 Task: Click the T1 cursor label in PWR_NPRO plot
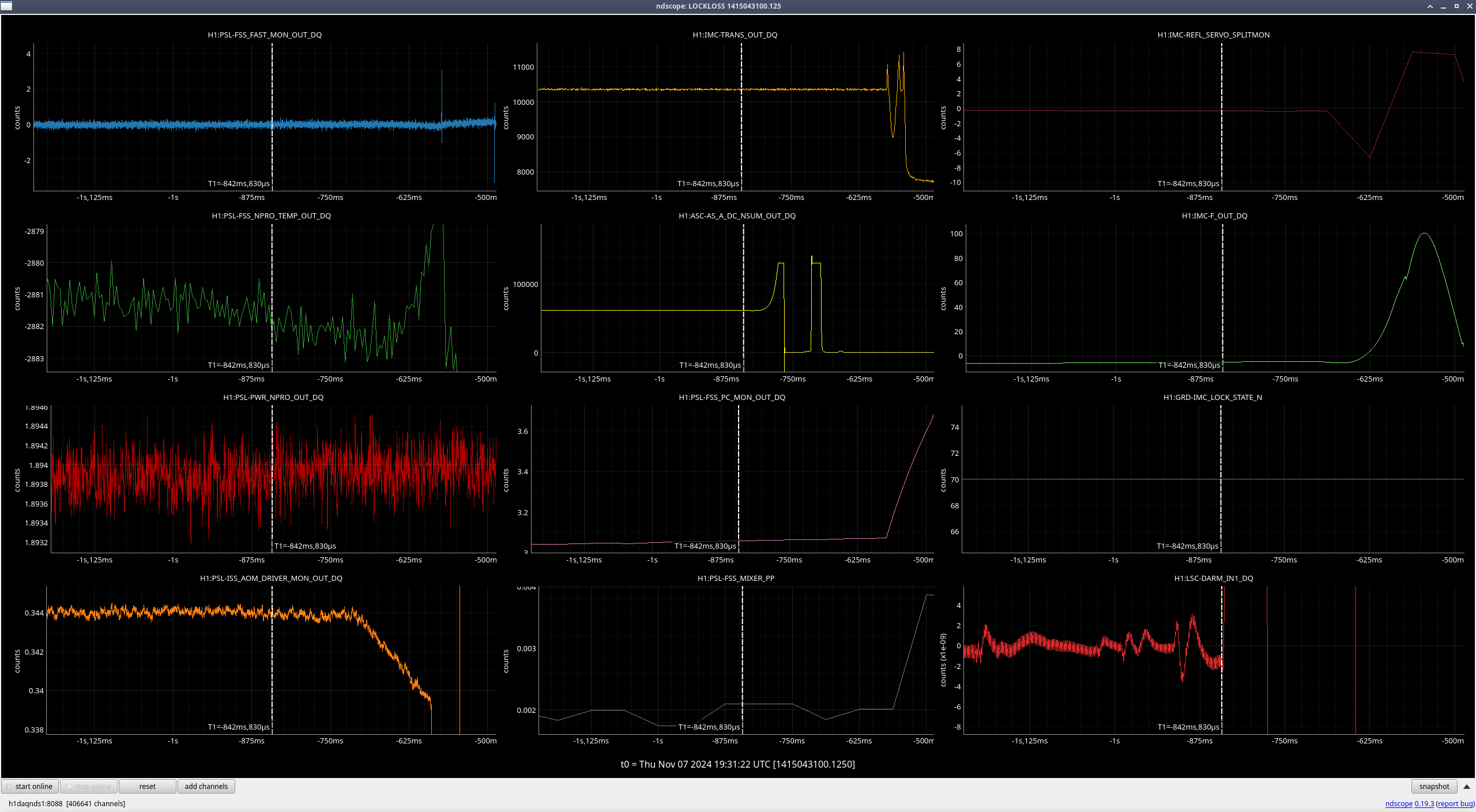305,546
